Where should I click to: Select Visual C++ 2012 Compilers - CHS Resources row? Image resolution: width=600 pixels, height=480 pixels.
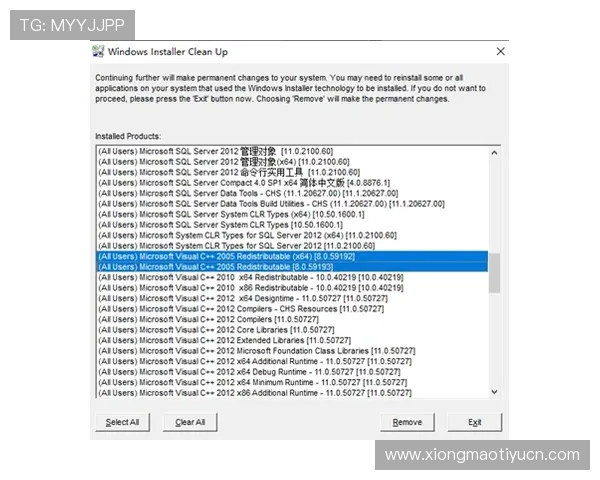coord(292,309)
